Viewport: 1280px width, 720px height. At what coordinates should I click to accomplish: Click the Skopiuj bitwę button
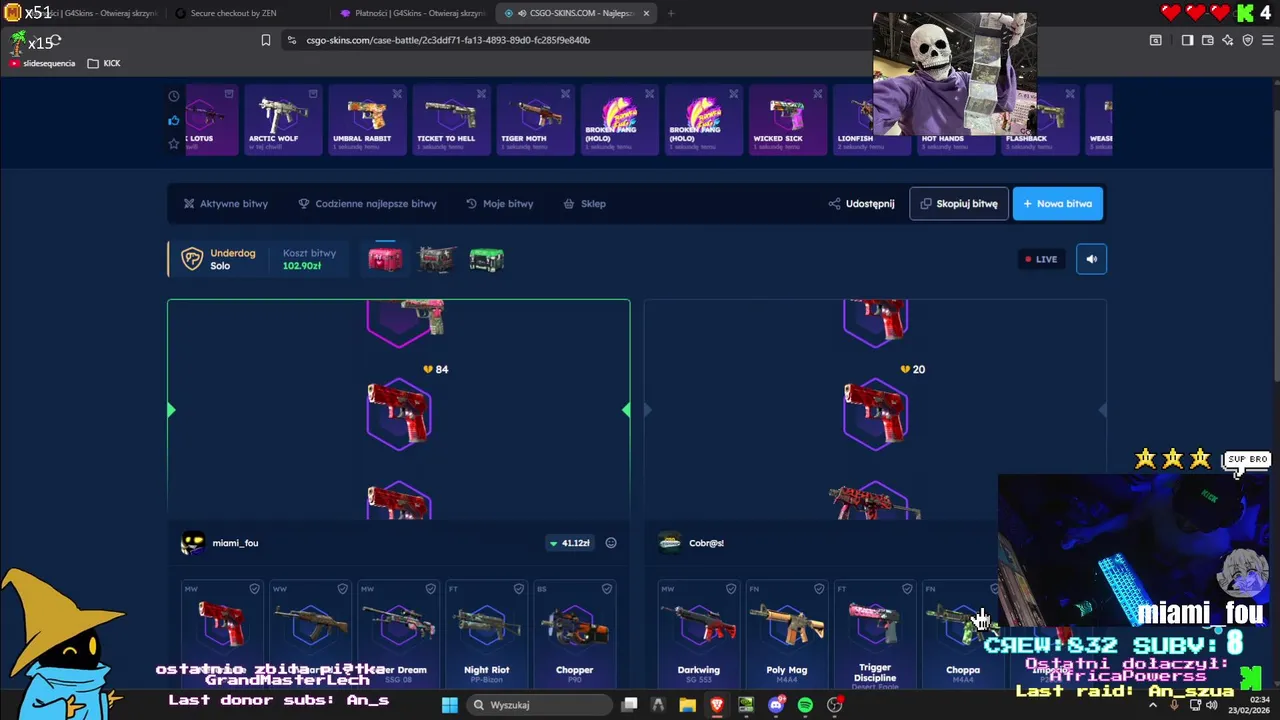click(959, 203)
